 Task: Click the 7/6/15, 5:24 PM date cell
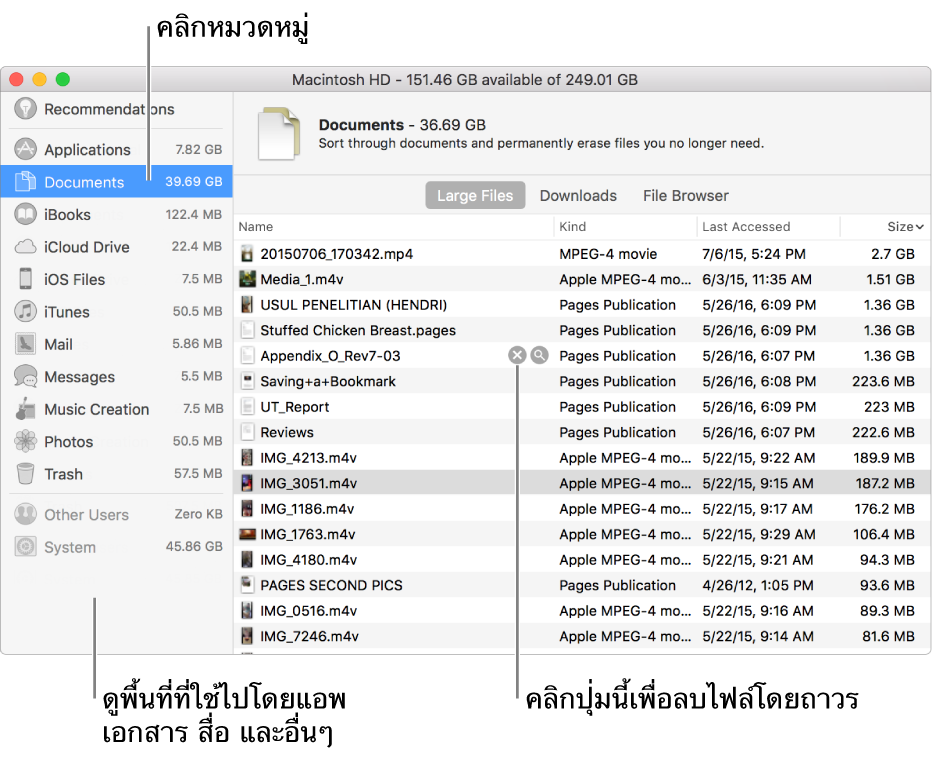754,254
